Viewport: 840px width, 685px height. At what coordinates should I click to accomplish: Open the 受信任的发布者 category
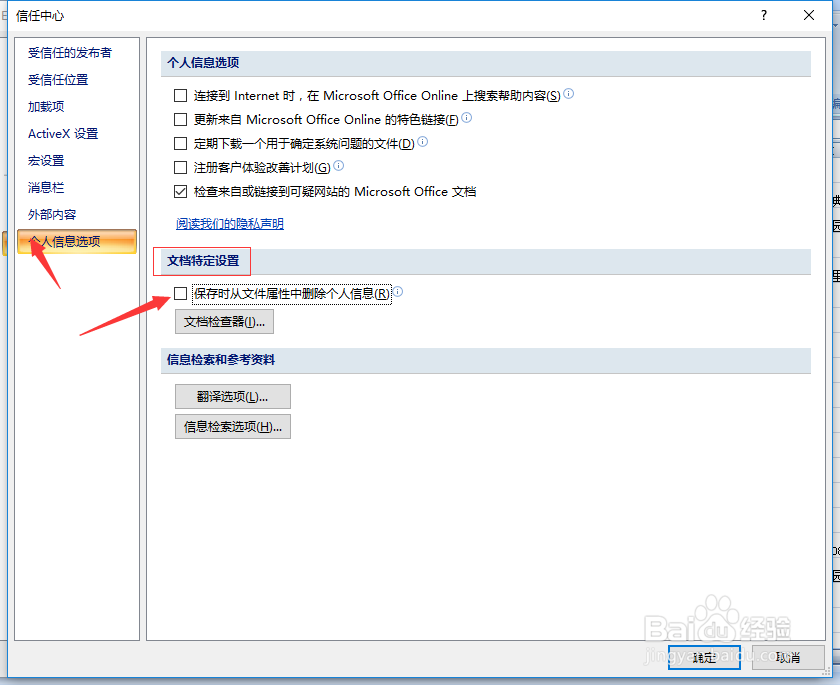[x=70, y=52]
